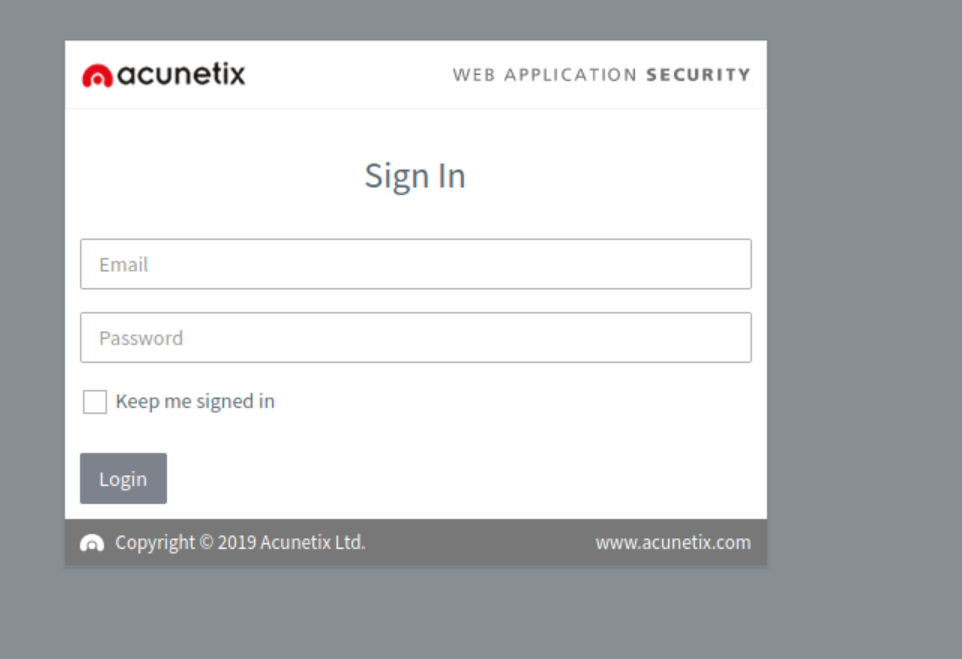Click gray background right of sign-in card
Screen dimensions: 962x659
(x=865, y=300)
